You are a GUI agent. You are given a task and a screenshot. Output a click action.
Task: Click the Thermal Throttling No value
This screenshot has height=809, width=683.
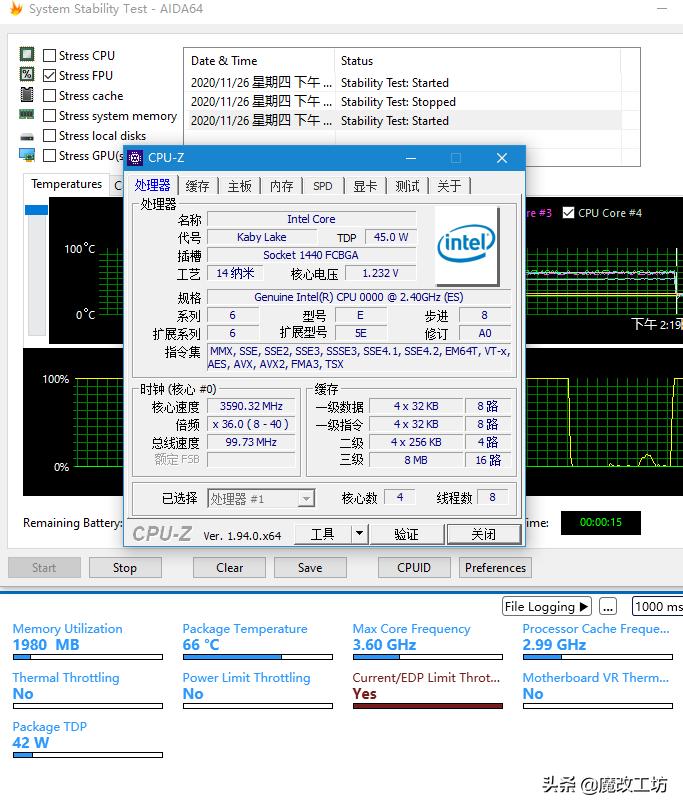(x=23, y=694)
